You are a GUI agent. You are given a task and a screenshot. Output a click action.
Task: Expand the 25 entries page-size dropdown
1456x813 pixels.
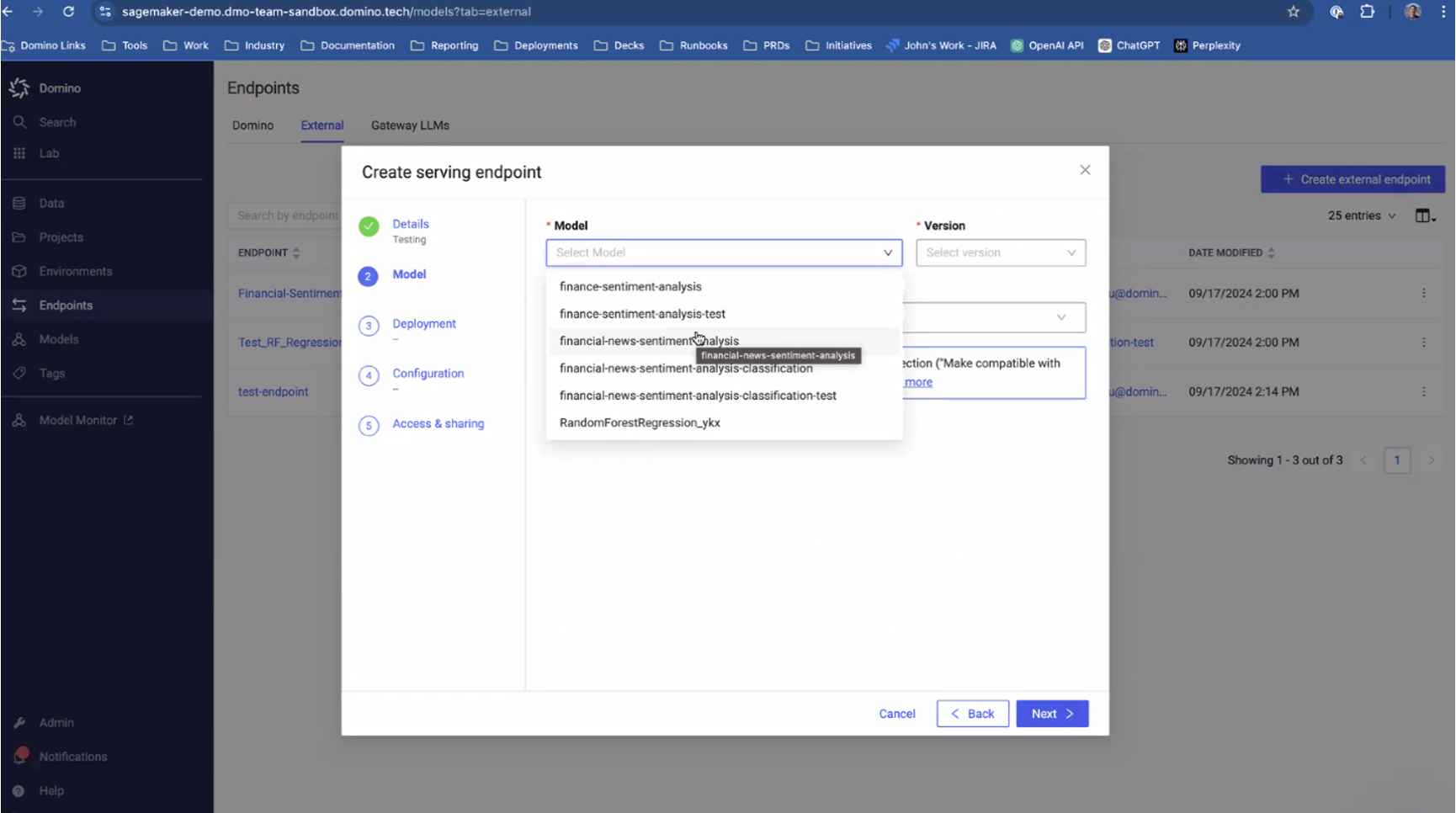(x=1361, y=216)
